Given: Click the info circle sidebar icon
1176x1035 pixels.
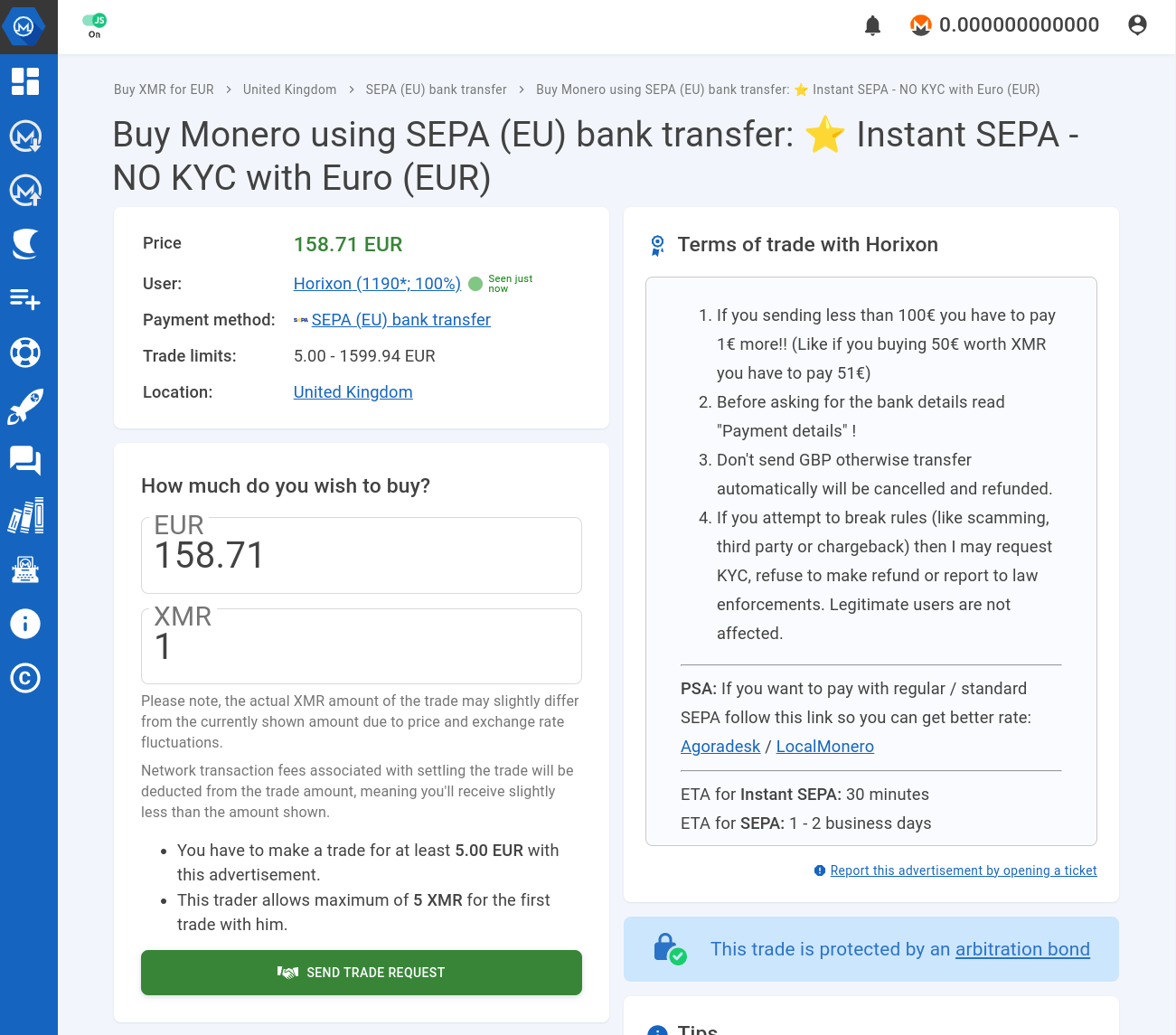Looking at the screenshot, I should (x=25, y=624).
